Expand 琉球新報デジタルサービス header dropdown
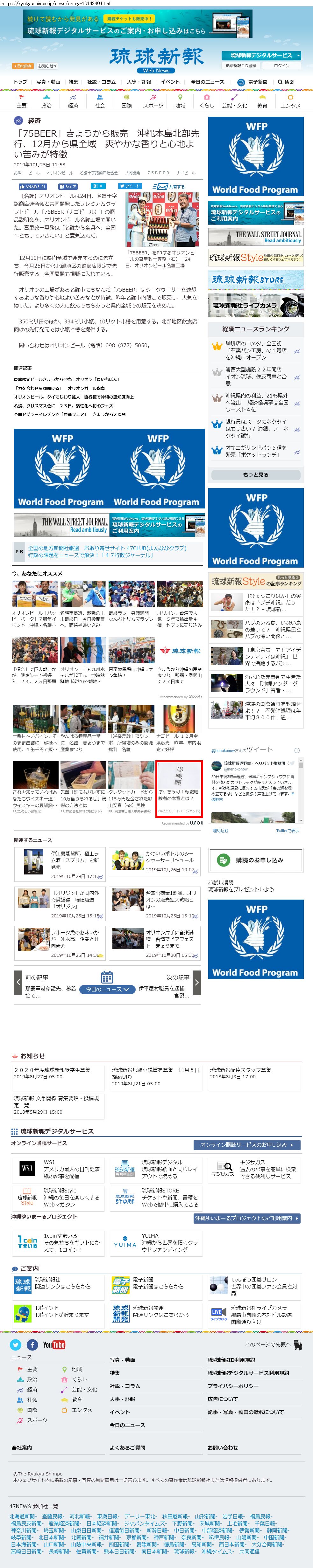The height and width of the screenshot is (1568, 313). (x=261, y=55)
